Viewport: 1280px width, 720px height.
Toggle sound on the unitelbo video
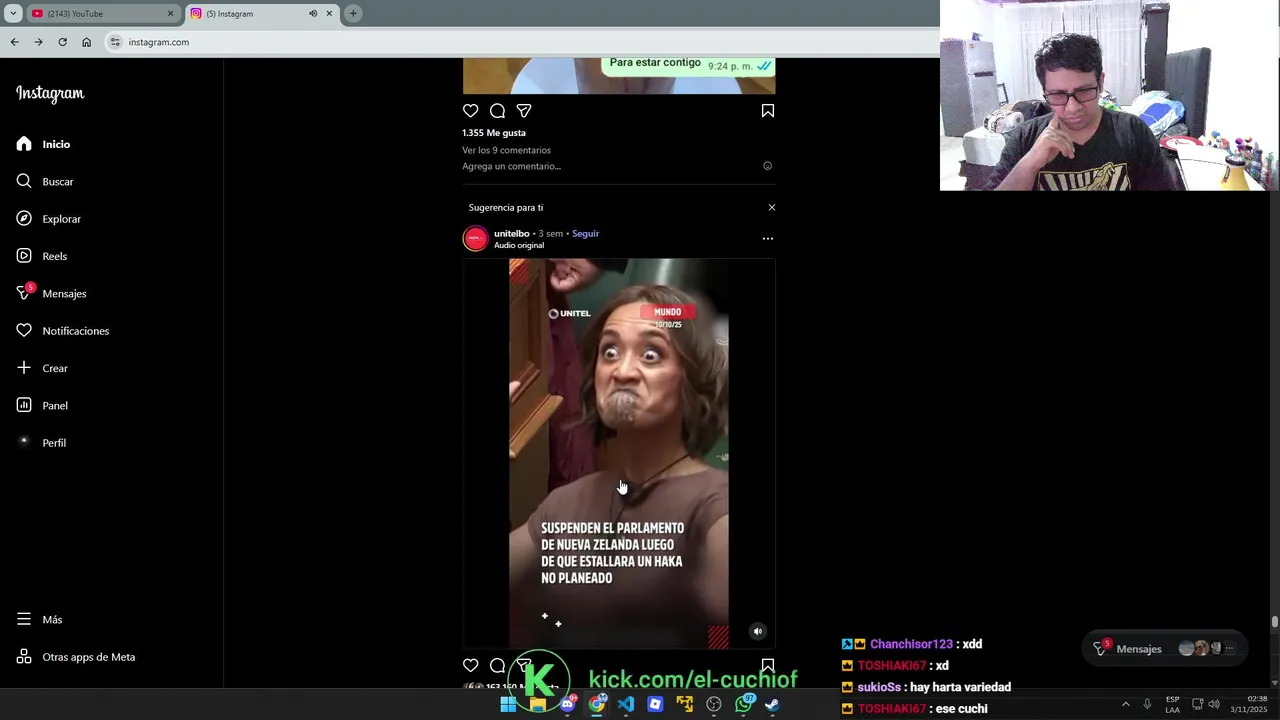[x=758, y=631]
